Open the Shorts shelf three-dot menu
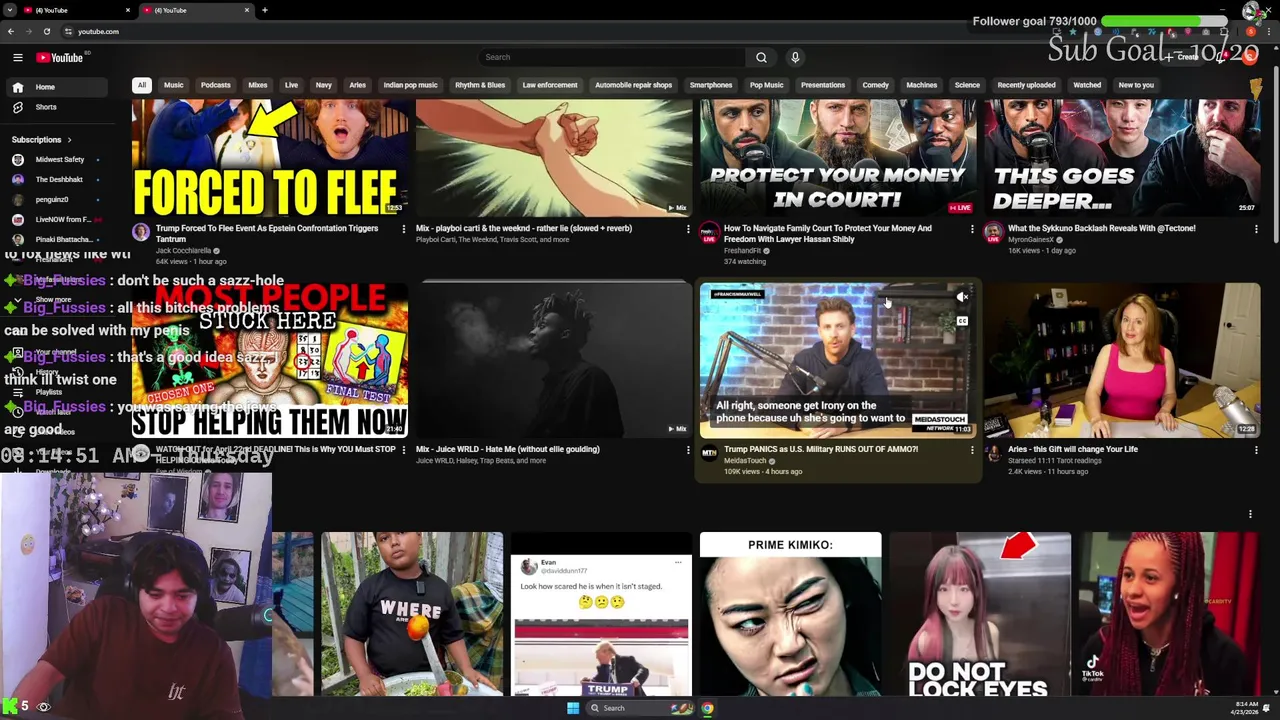This screenshot has height=720, width=1280. [1250, 514]
